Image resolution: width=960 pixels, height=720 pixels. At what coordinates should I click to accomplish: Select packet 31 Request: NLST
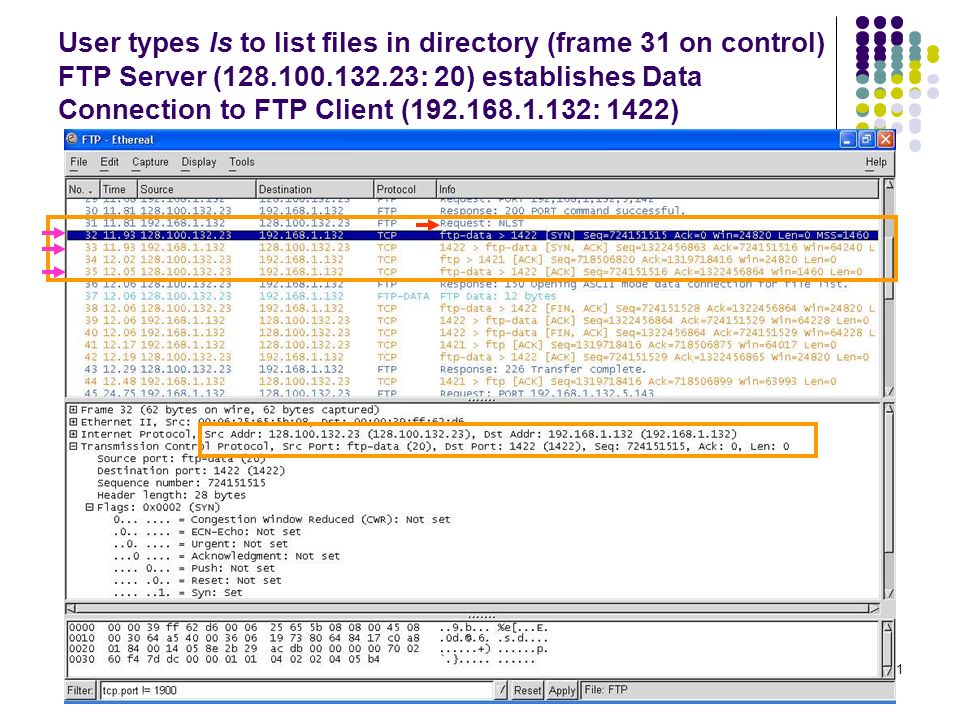(x=474, y=223)
